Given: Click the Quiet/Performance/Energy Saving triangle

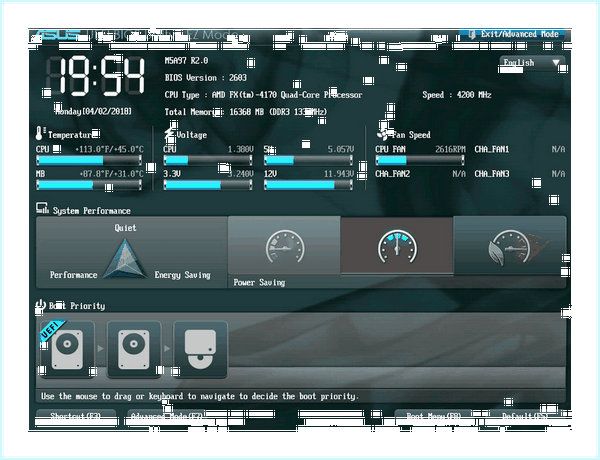Looking at the screenshot, I should [x=125, y=259].
